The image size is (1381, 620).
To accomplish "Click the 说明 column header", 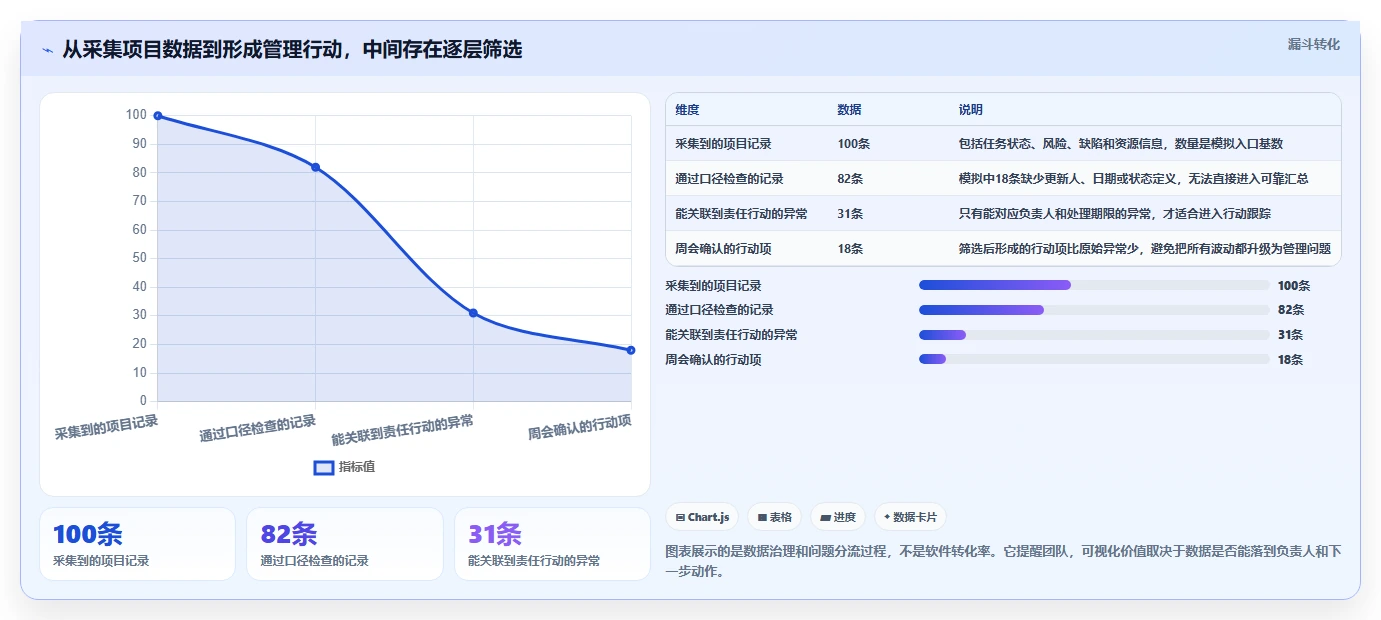I will pyautogui.click(x=970, y=110).
